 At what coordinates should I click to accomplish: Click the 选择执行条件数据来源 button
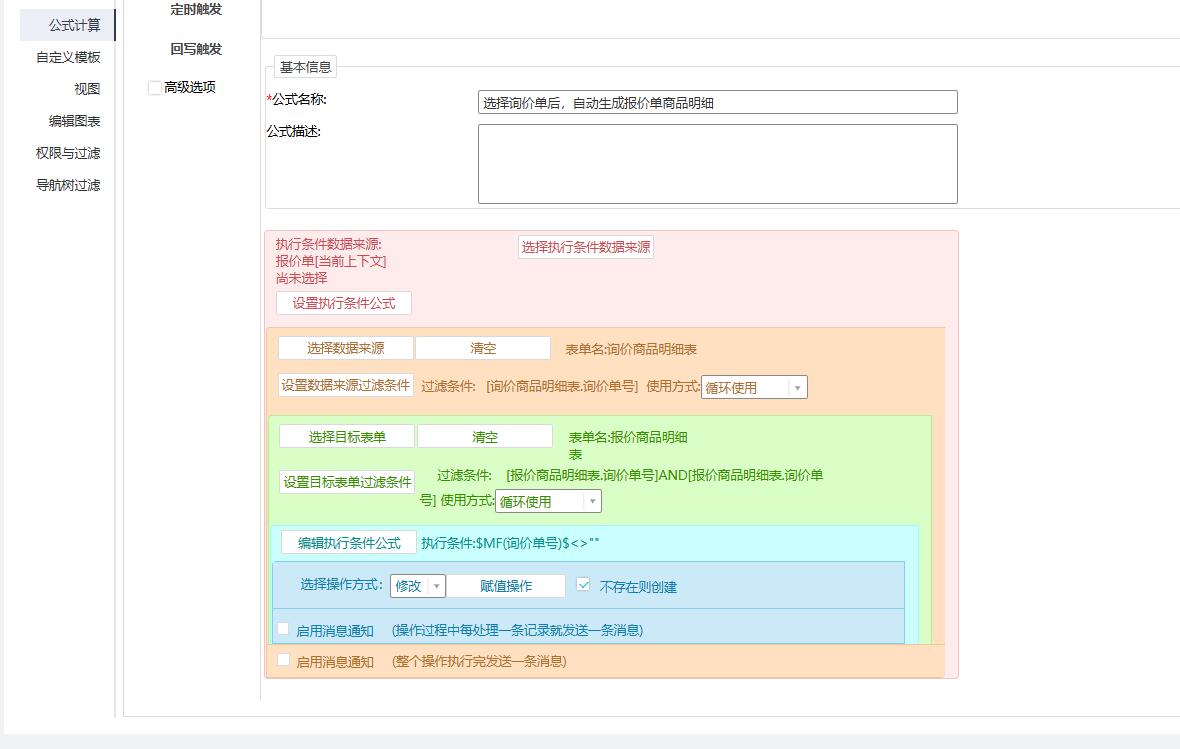[x=585, y=247]
